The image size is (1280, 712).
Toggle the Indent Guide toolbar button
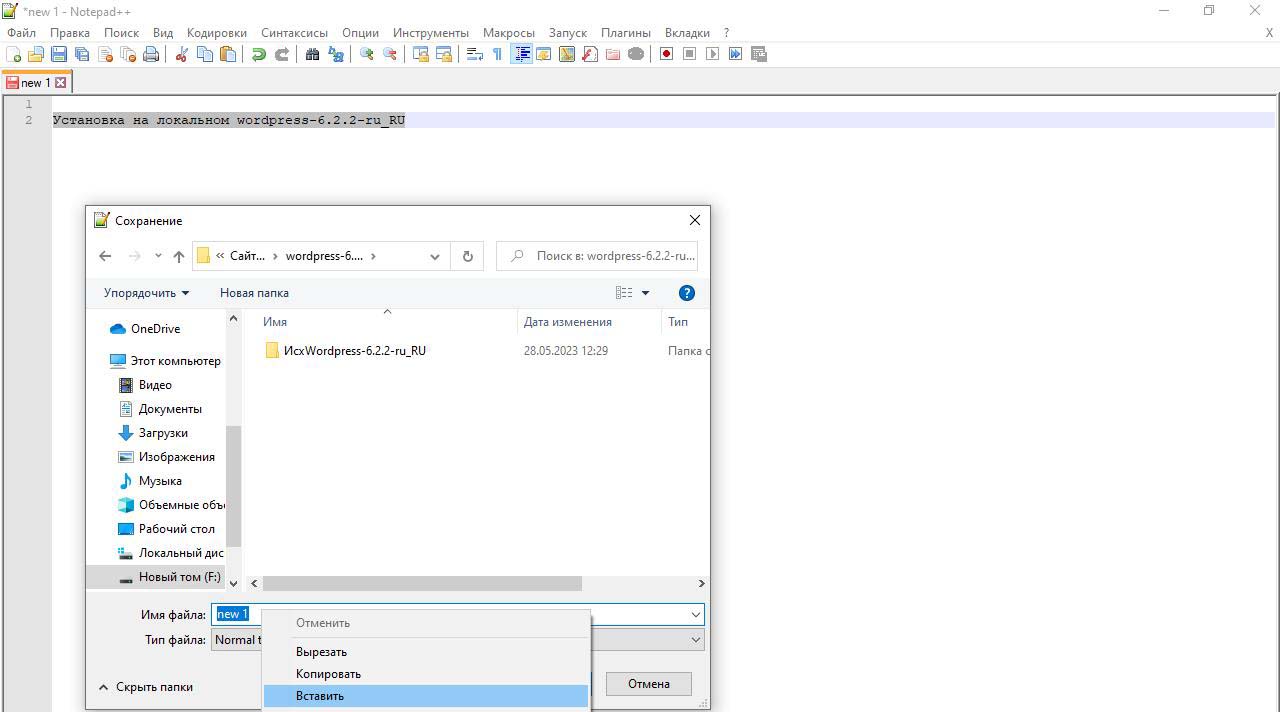pos(521,54)
